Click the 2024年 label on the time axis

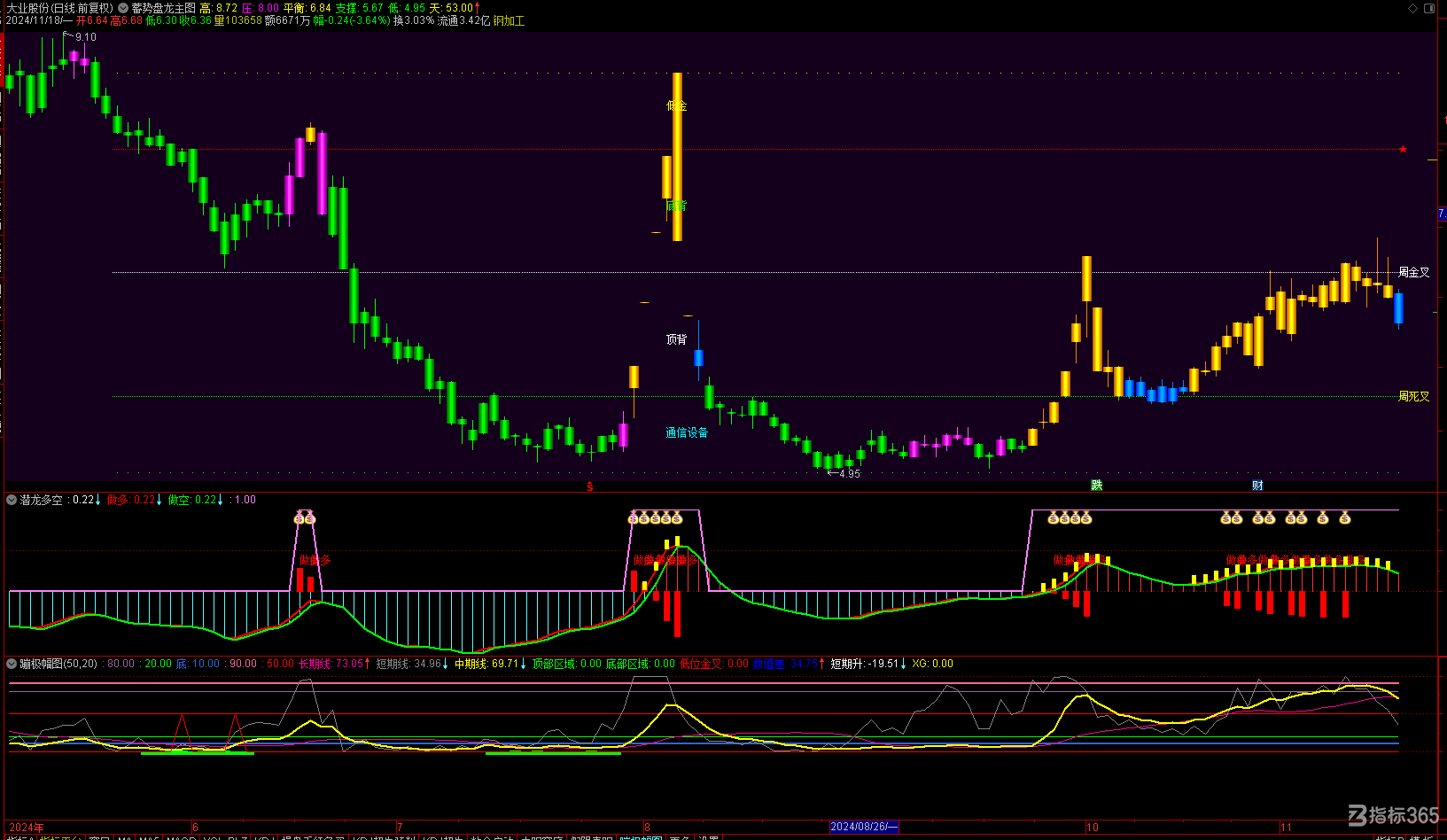[27, 828]
